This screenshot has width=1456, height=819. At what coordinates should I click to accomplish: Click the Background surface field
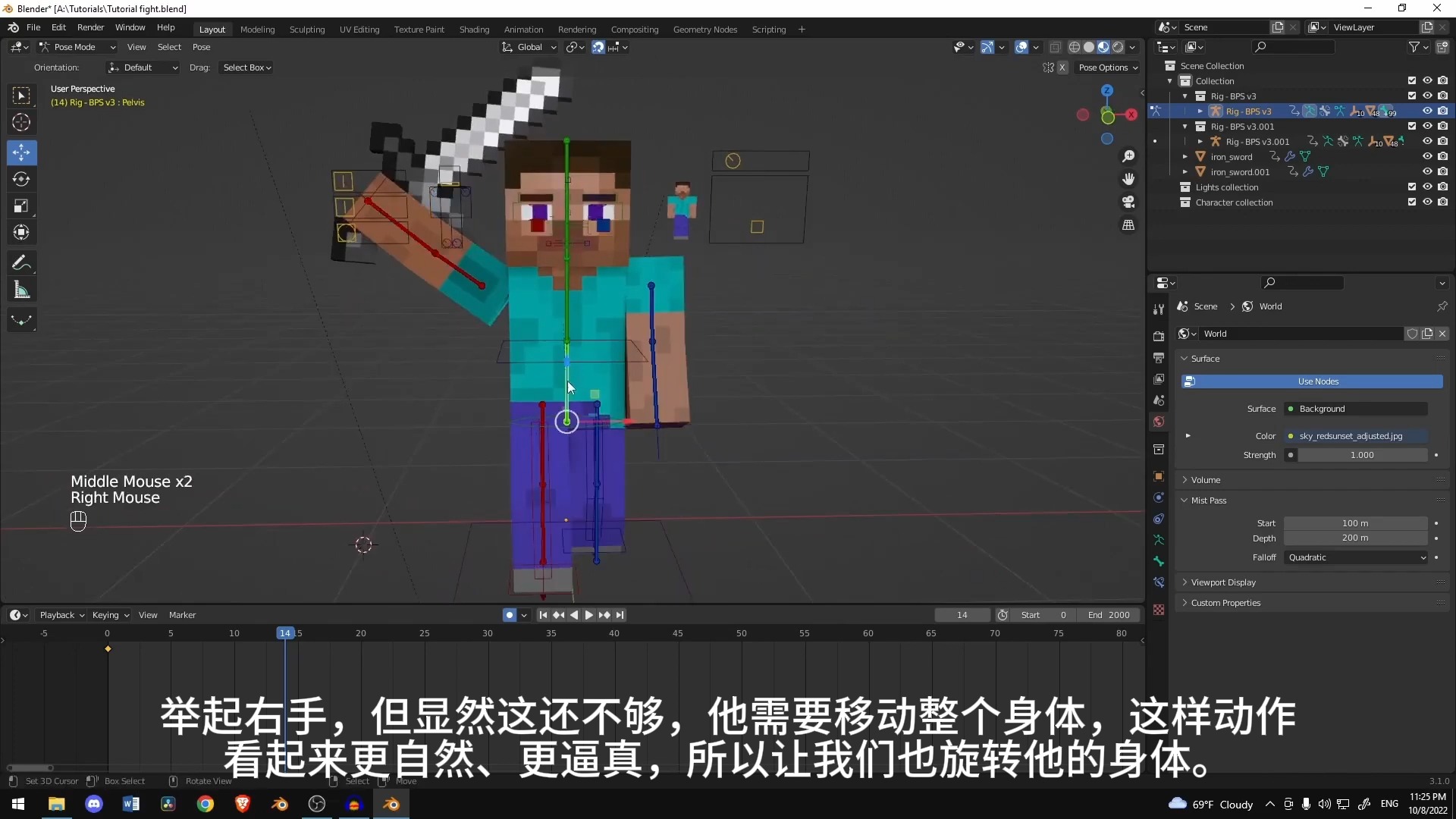1357,409
